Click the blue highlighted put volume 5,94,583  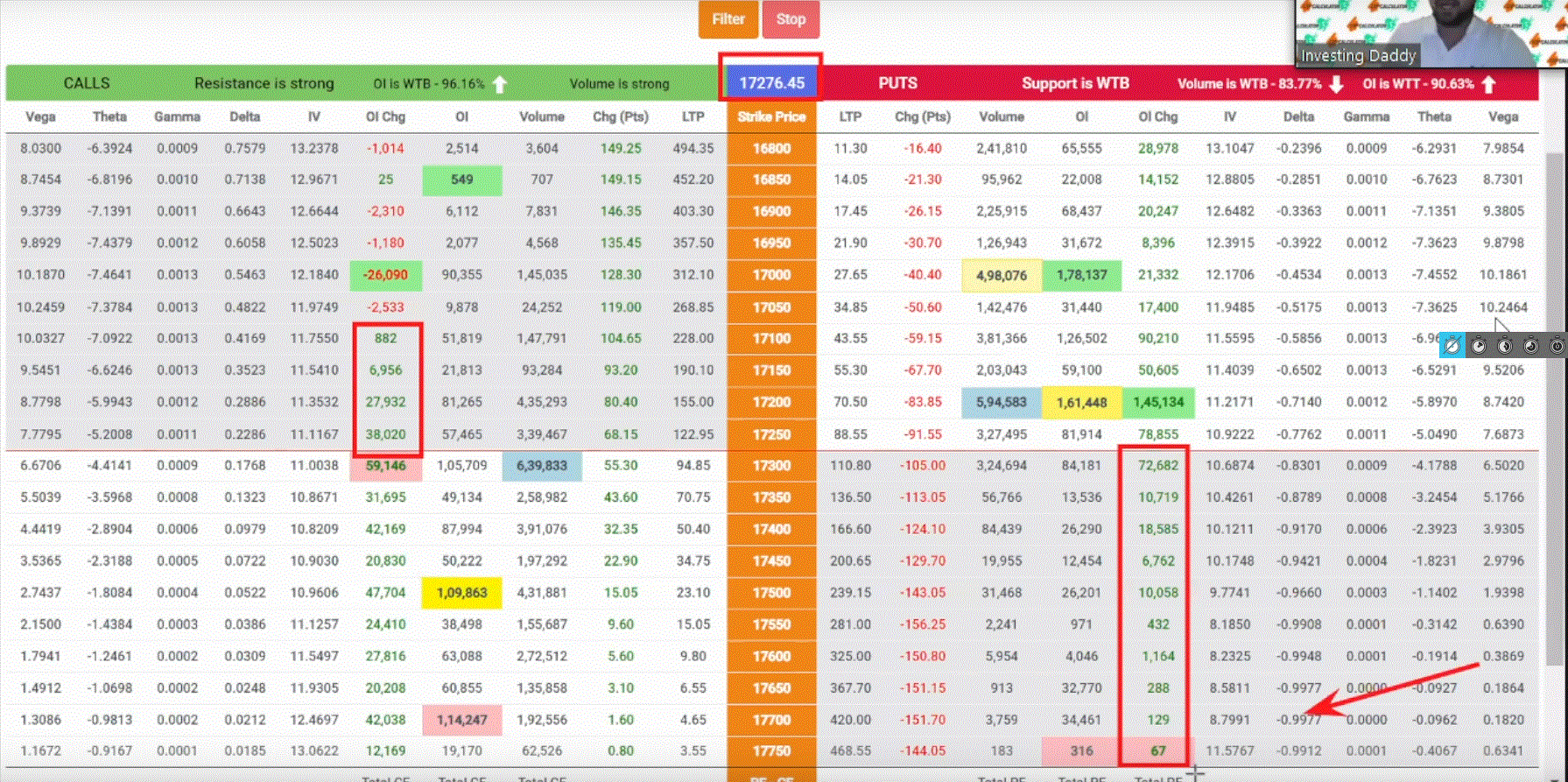click(x=1002, y=403)
